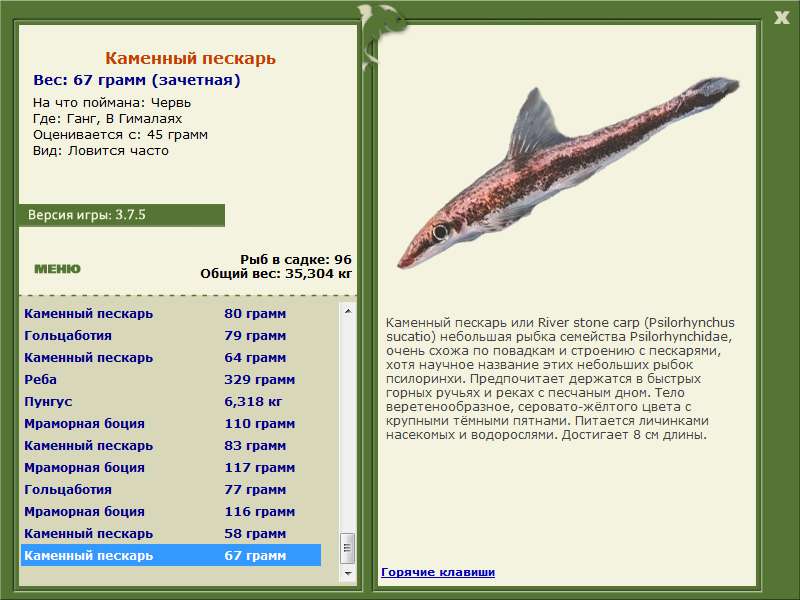This screenshot has width=800, height=600.
Task: Click the scrollbar up arrow in fish list
Action: (x=348, y=311)
